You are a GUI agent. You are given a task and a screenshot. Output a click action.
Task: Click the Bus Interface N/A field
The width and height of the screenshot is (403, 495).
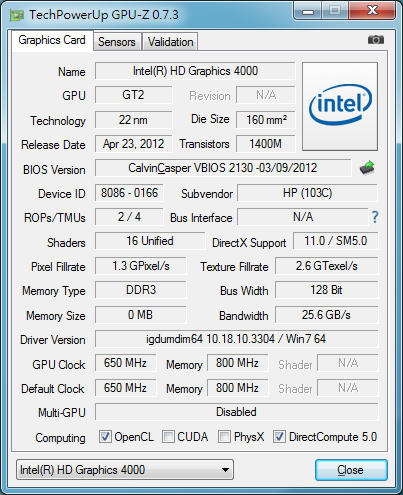pos(303,217)
